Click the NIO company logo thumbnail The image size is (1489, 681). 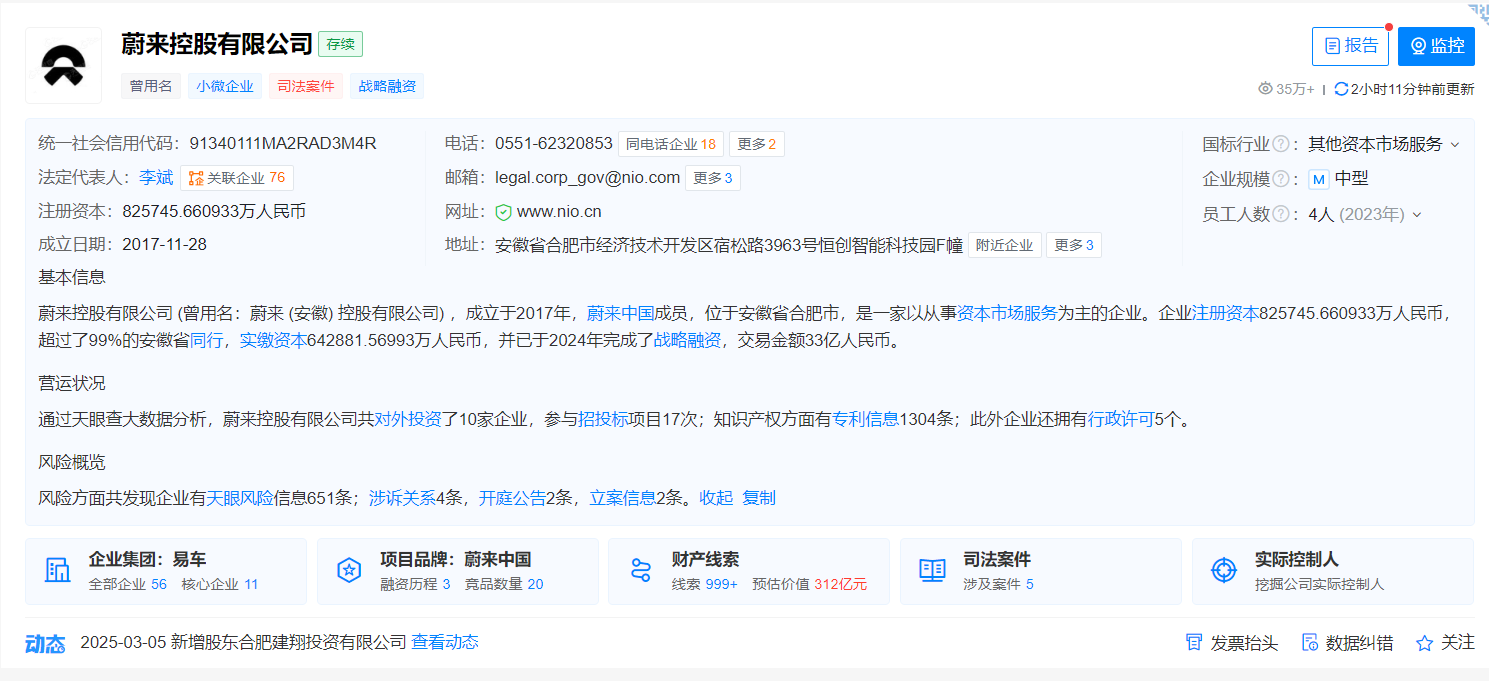pos(63,65)
